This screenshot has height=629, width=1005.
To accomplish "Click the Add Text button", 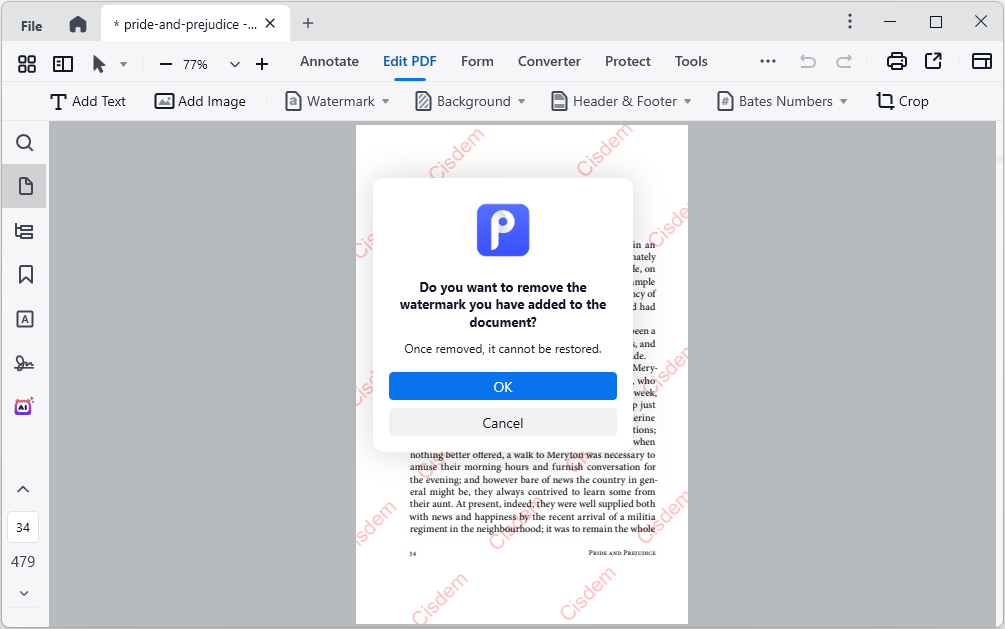I will coord(88,101).
